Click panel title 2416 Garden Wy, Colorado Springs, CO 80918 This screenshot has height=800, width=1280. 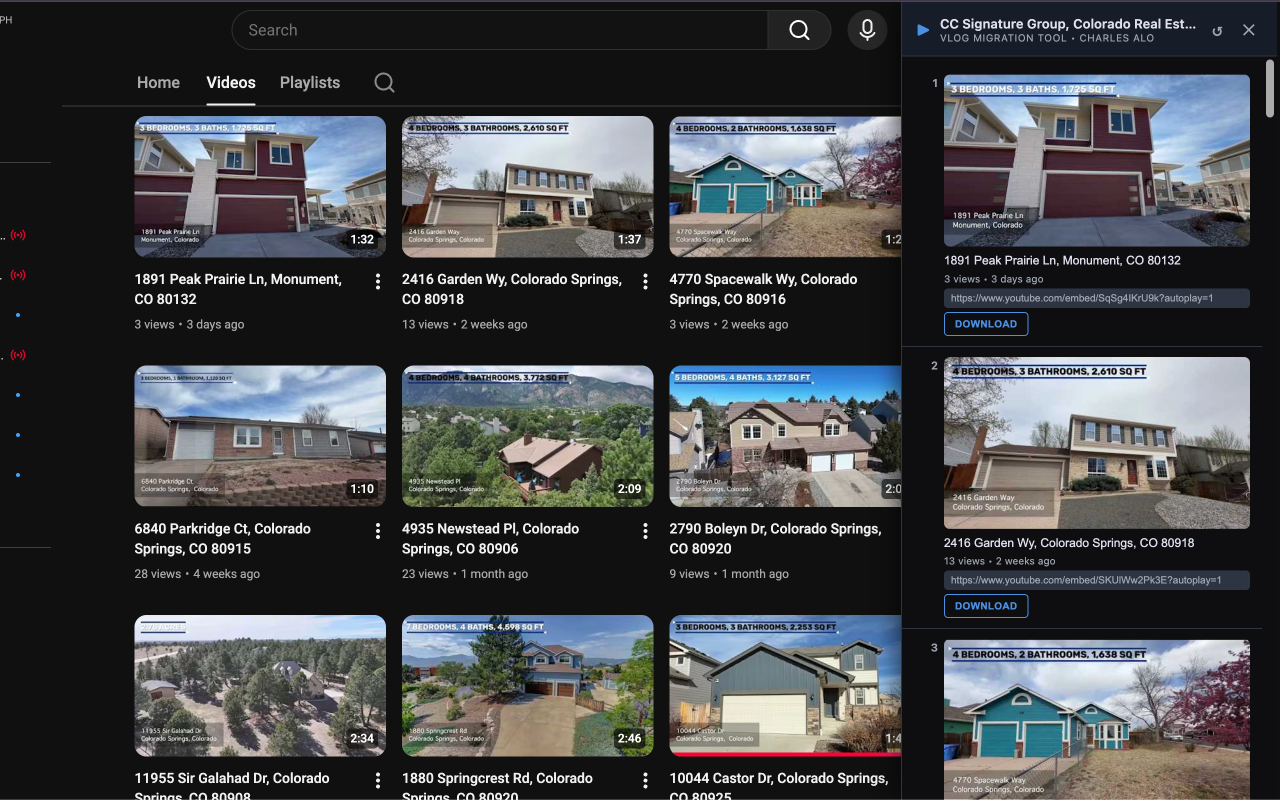tap(1069, 543)
